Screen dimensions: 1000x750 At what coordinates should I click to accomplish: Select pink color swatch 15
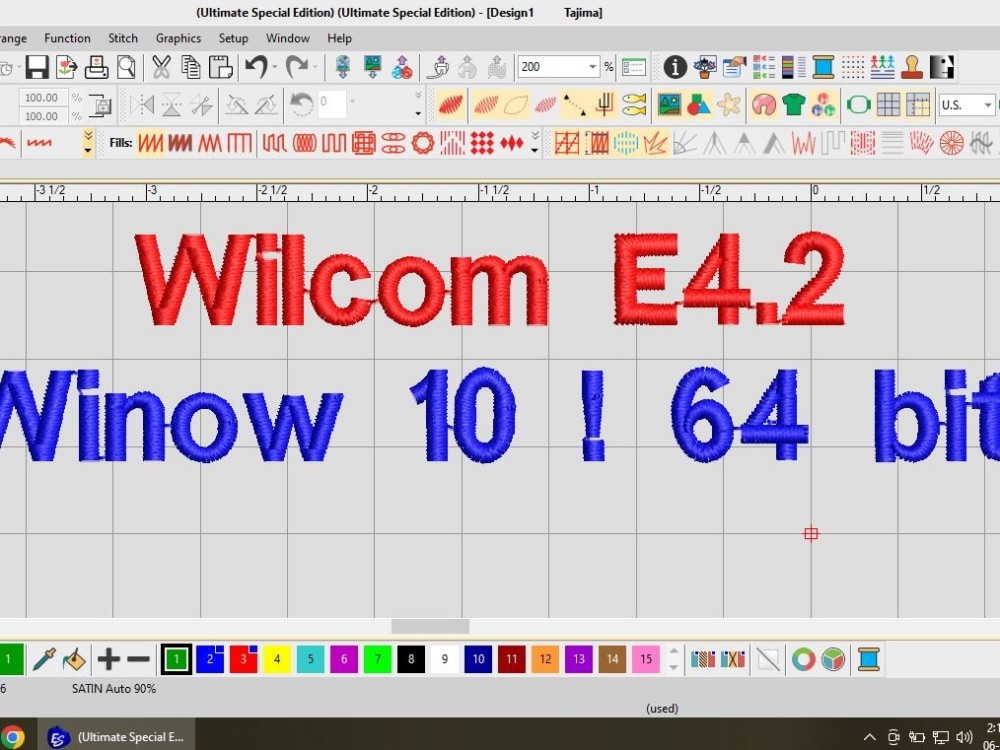pyautogui.click(x=645, y=659)
